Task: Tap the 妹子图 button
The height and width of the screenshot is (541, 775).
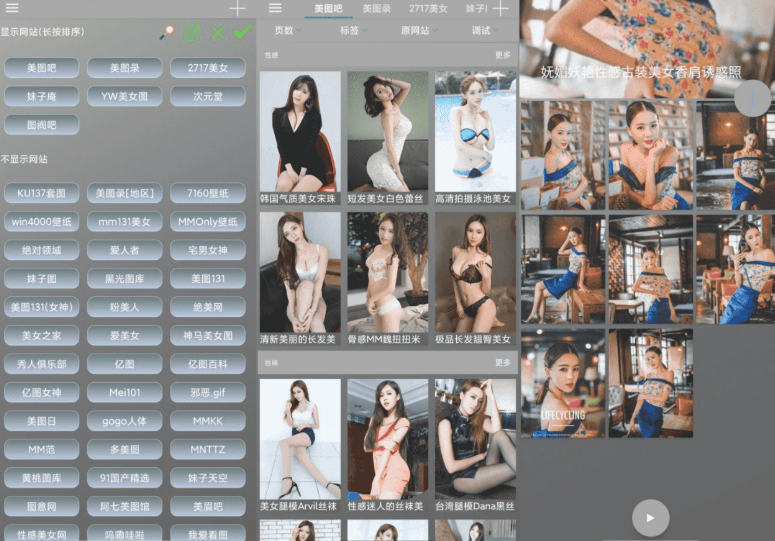Action: (42, 279)
